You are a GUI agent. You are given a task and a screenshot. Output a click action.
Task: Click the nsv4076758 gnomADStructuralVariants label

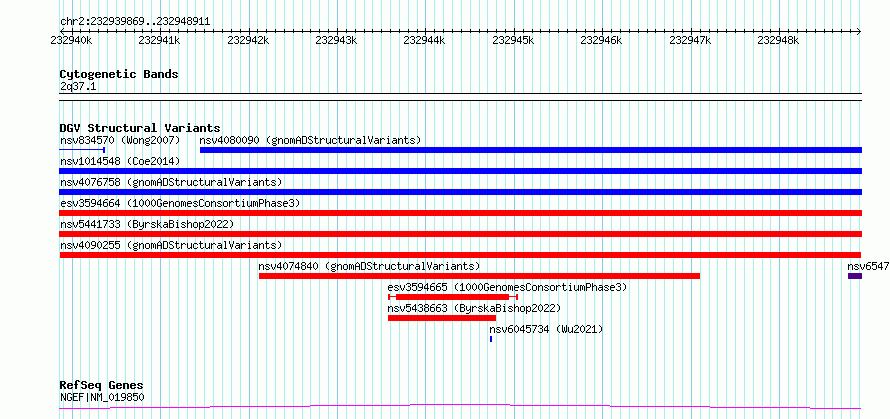coord(171,182)
